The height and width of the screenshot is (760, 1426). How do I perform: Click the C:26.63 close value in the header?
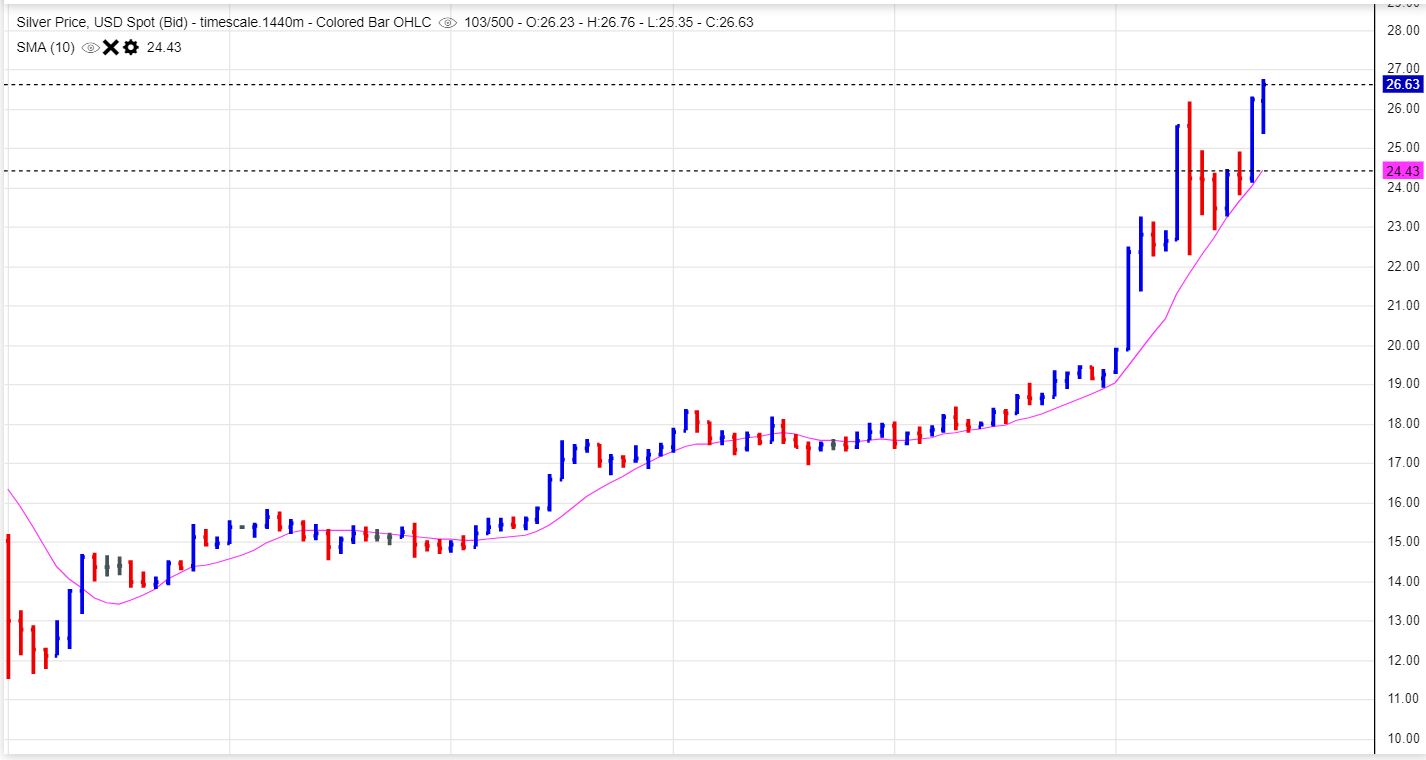[732, 22]
